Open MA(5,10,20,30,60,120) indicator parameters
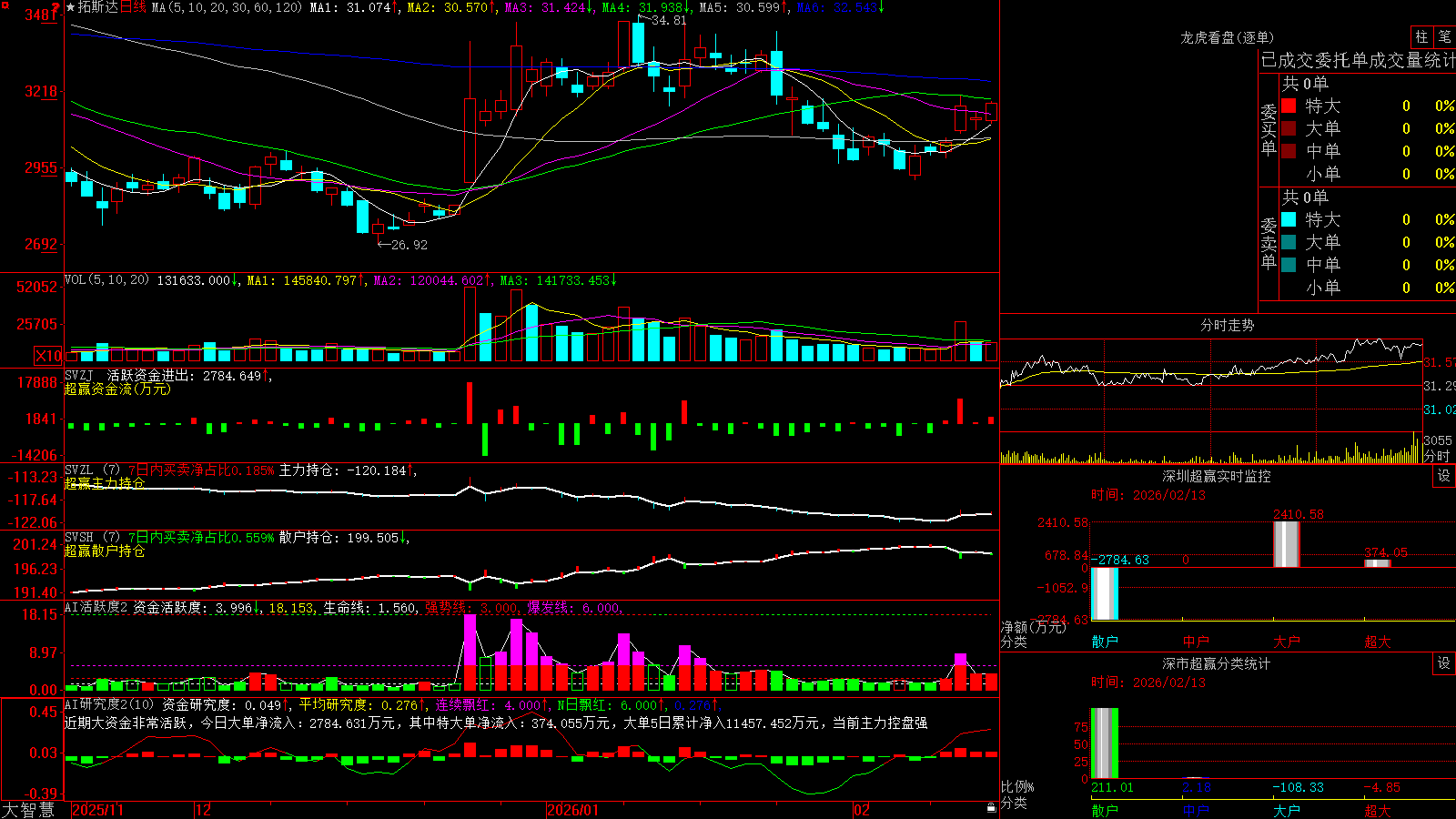 (227, 7)
